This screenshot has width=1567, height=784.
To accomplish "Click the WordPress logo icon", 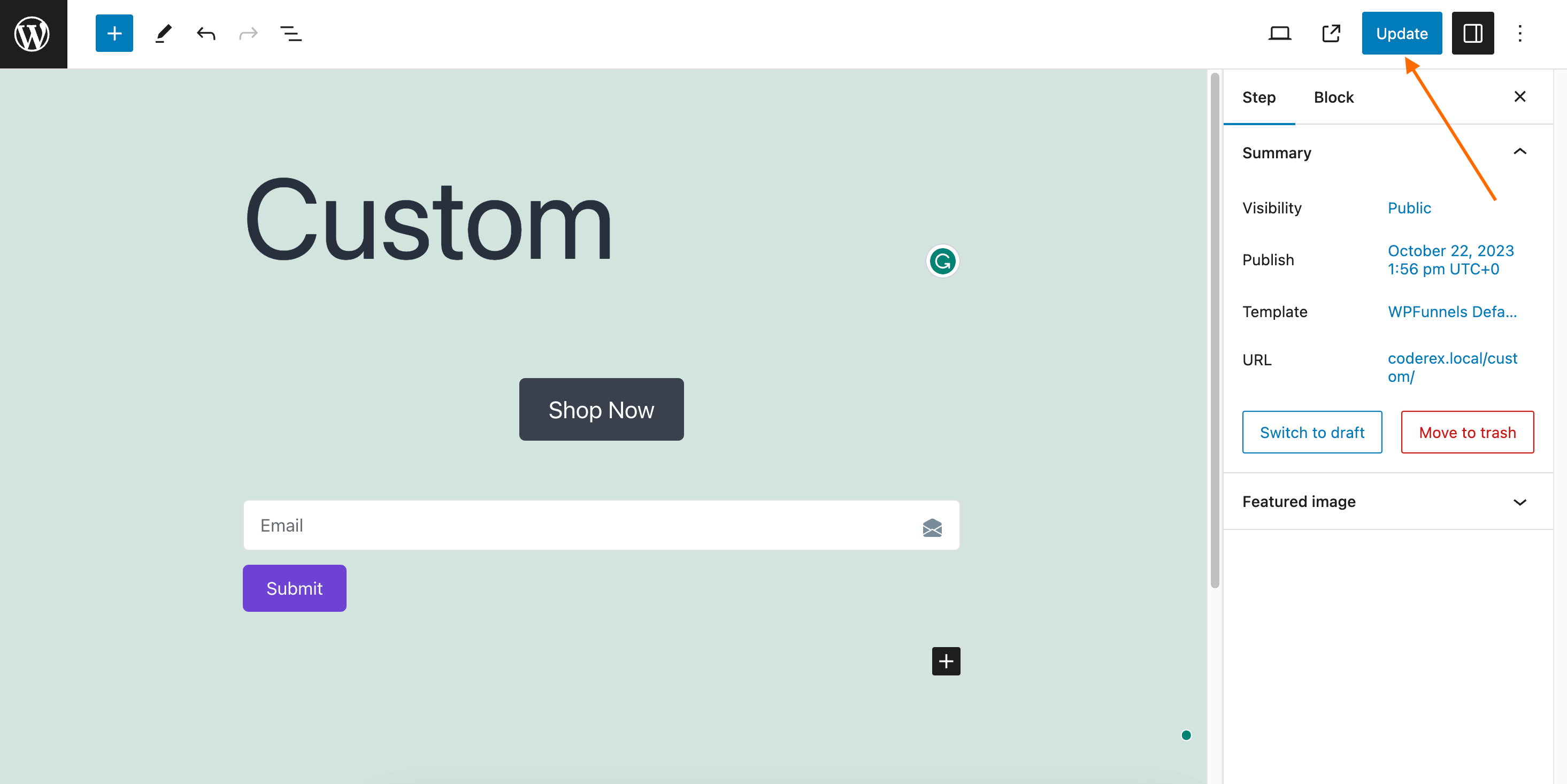I will [x=34, y=34].
